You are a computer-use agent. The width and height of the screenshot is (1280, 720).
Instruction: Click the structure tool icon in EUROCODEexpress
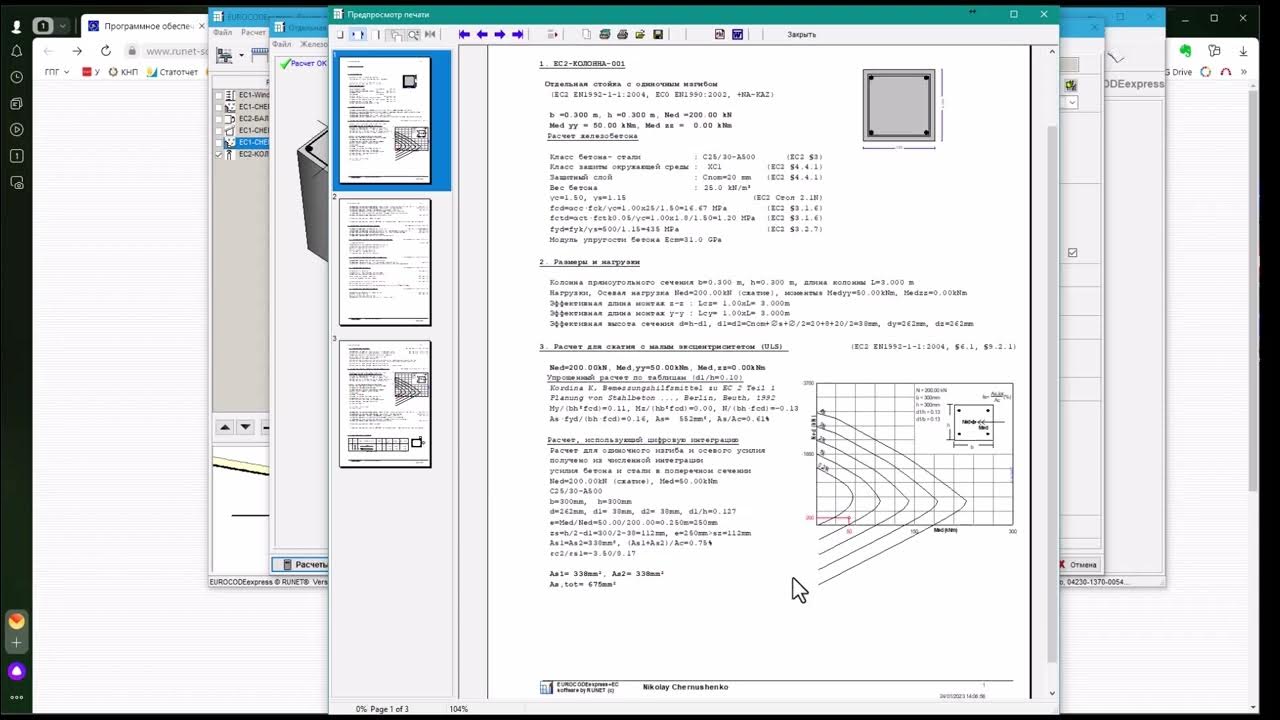tap(225, 56)
